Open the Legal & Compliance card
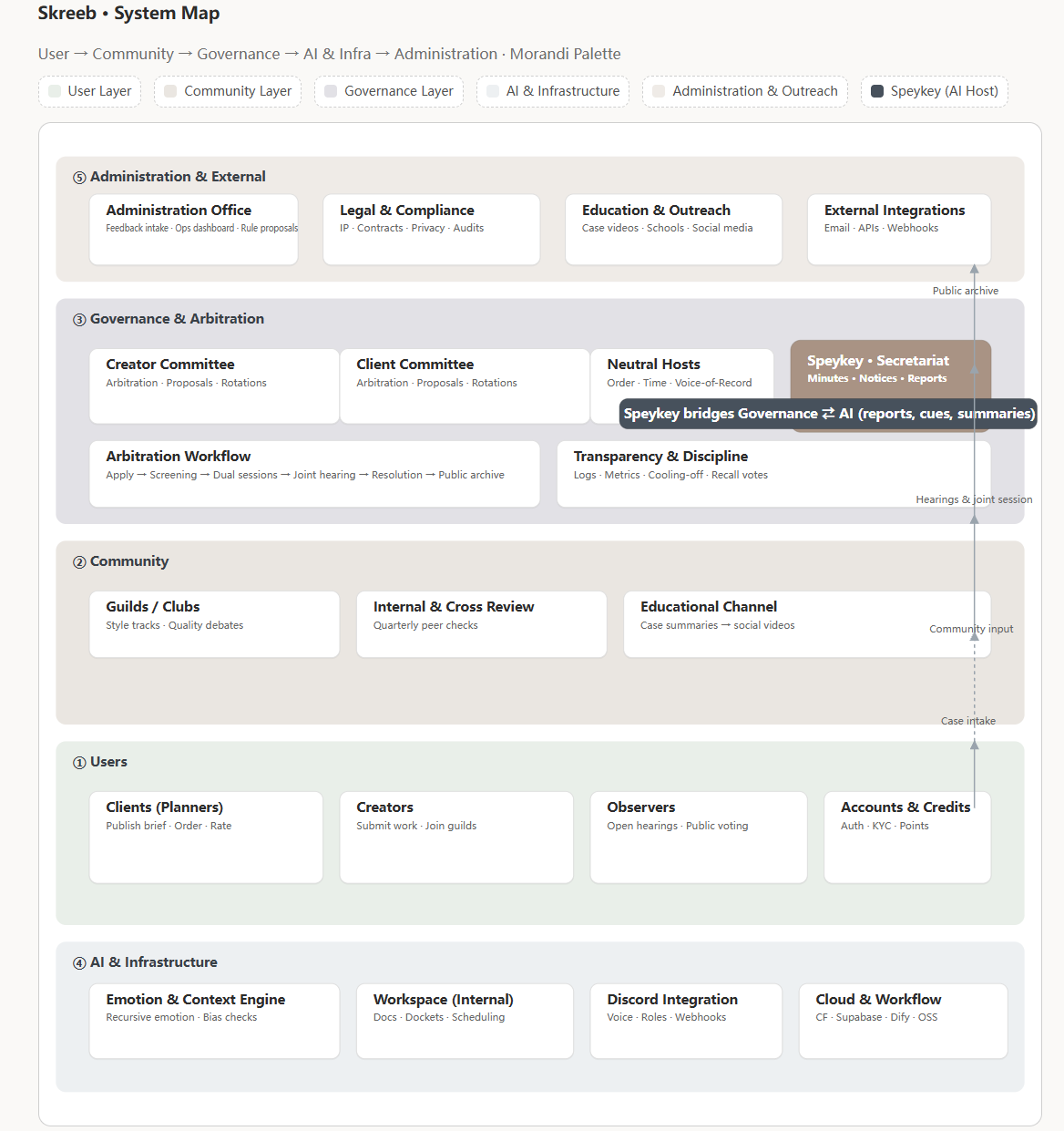 [432, 230]
